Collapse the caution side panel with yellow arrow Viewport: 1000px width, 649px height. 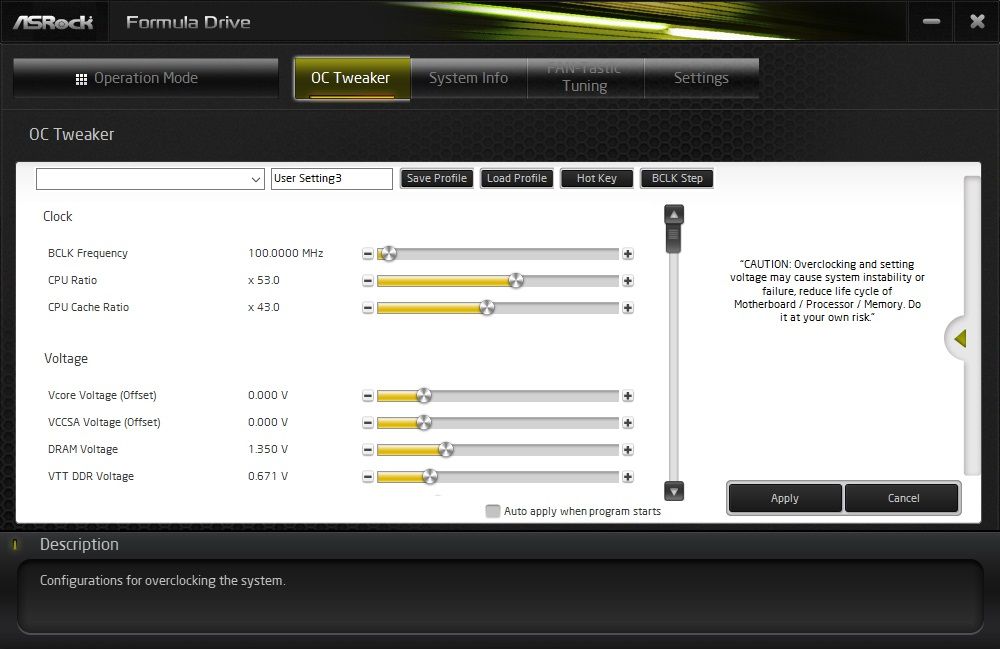(959, 339)
